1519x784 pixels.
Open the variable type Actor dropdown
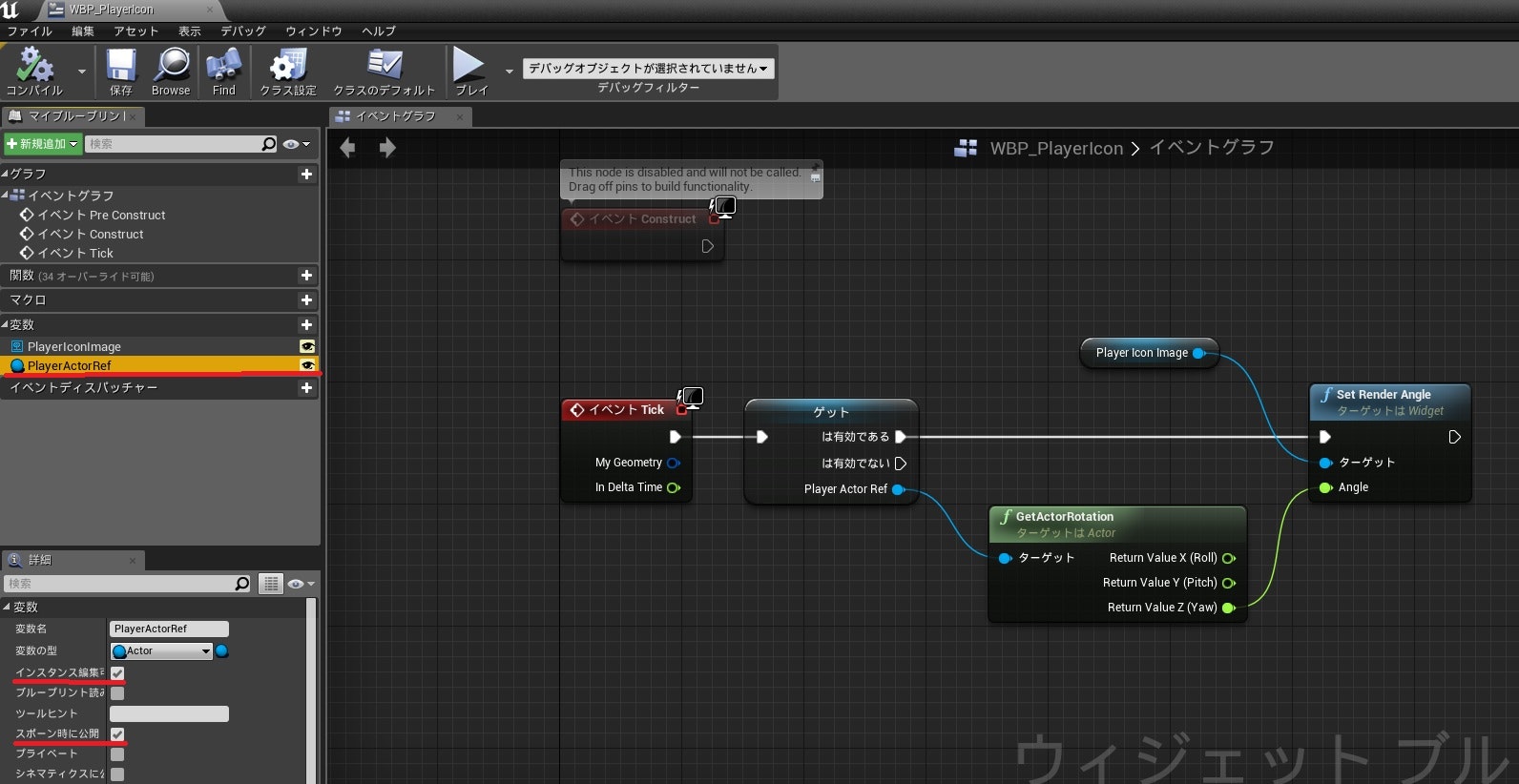click(161, 651)
